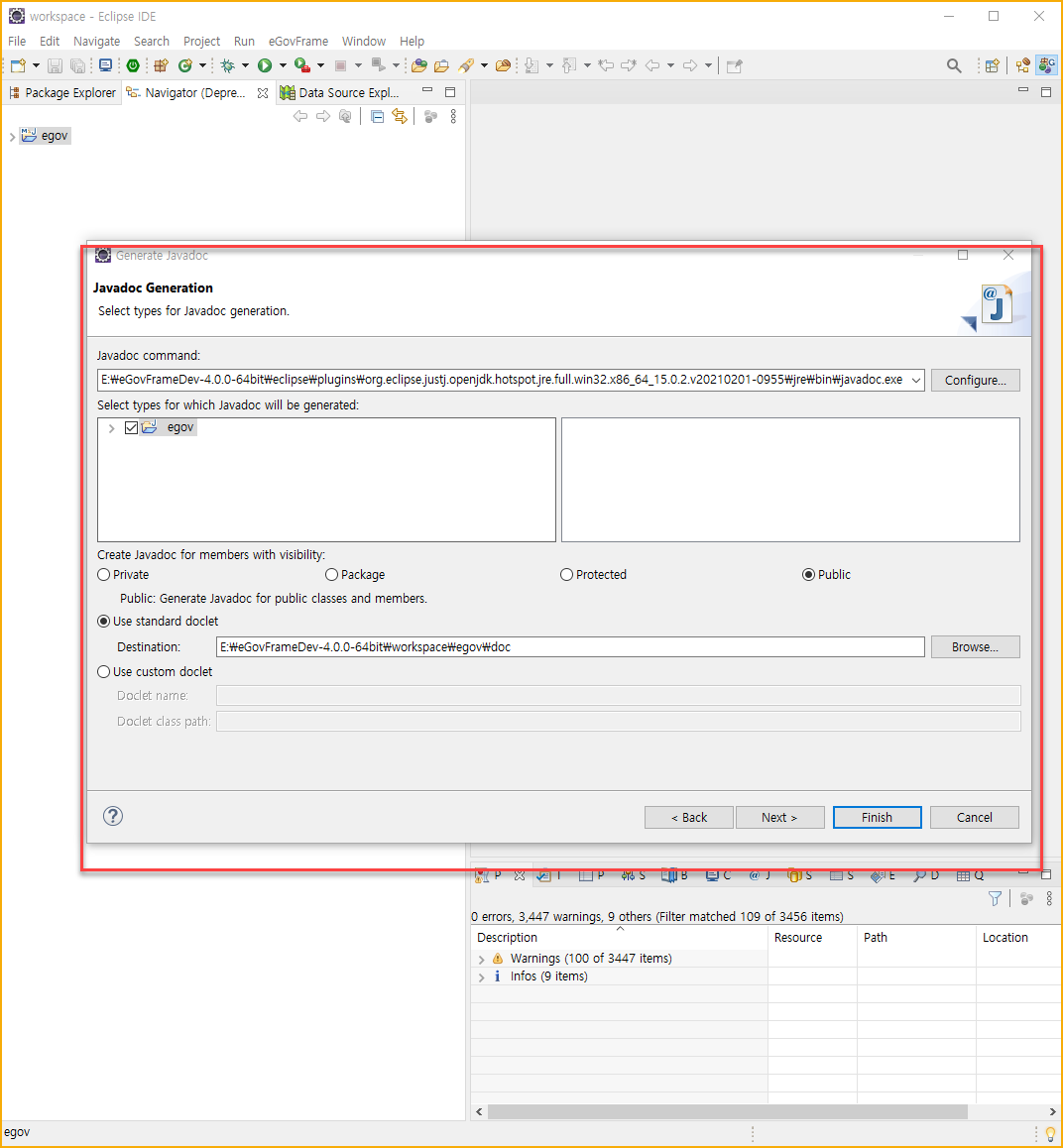Click the red Stop toolbar icon
The width and height of the screenshot is (1063, 1148).
(x=340, y=65)
